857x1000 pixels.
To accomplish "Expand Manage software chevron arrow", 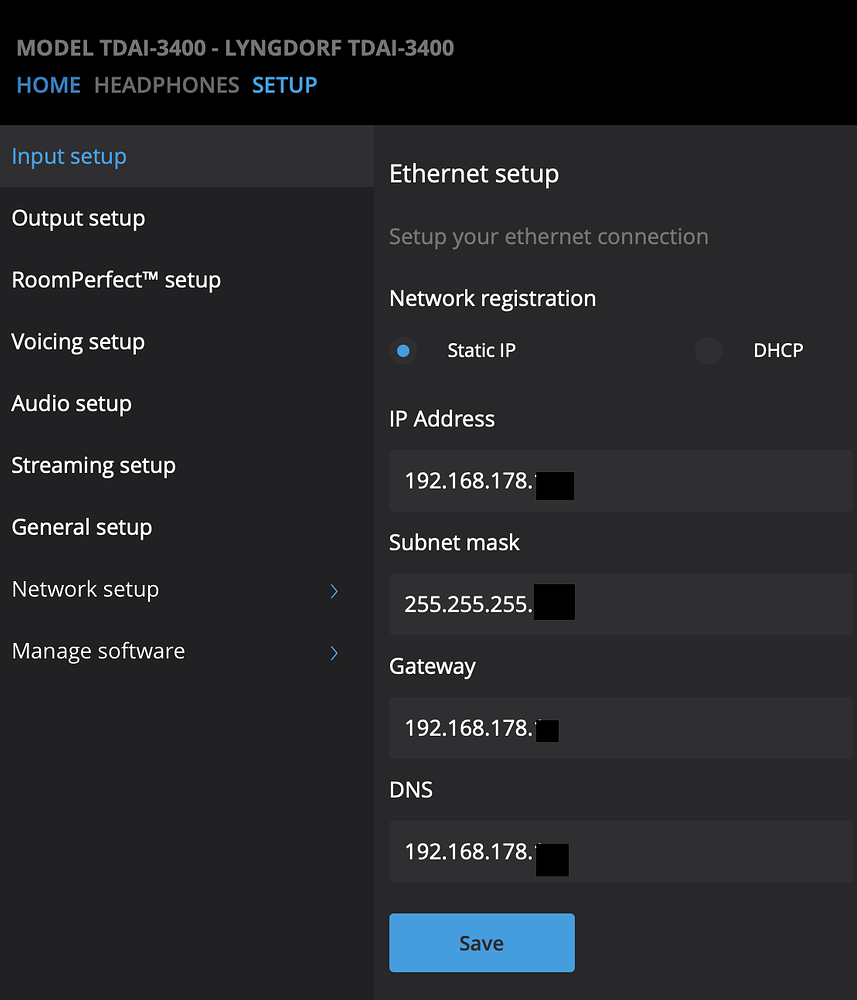I will tap(334, 653).
